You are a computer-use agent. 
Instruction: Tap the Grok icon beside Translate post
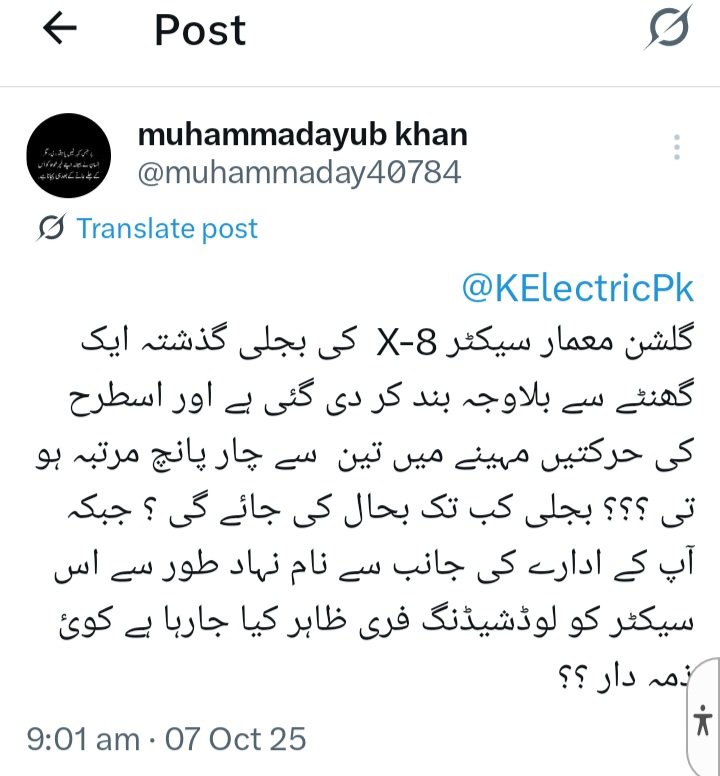point(51,228)
